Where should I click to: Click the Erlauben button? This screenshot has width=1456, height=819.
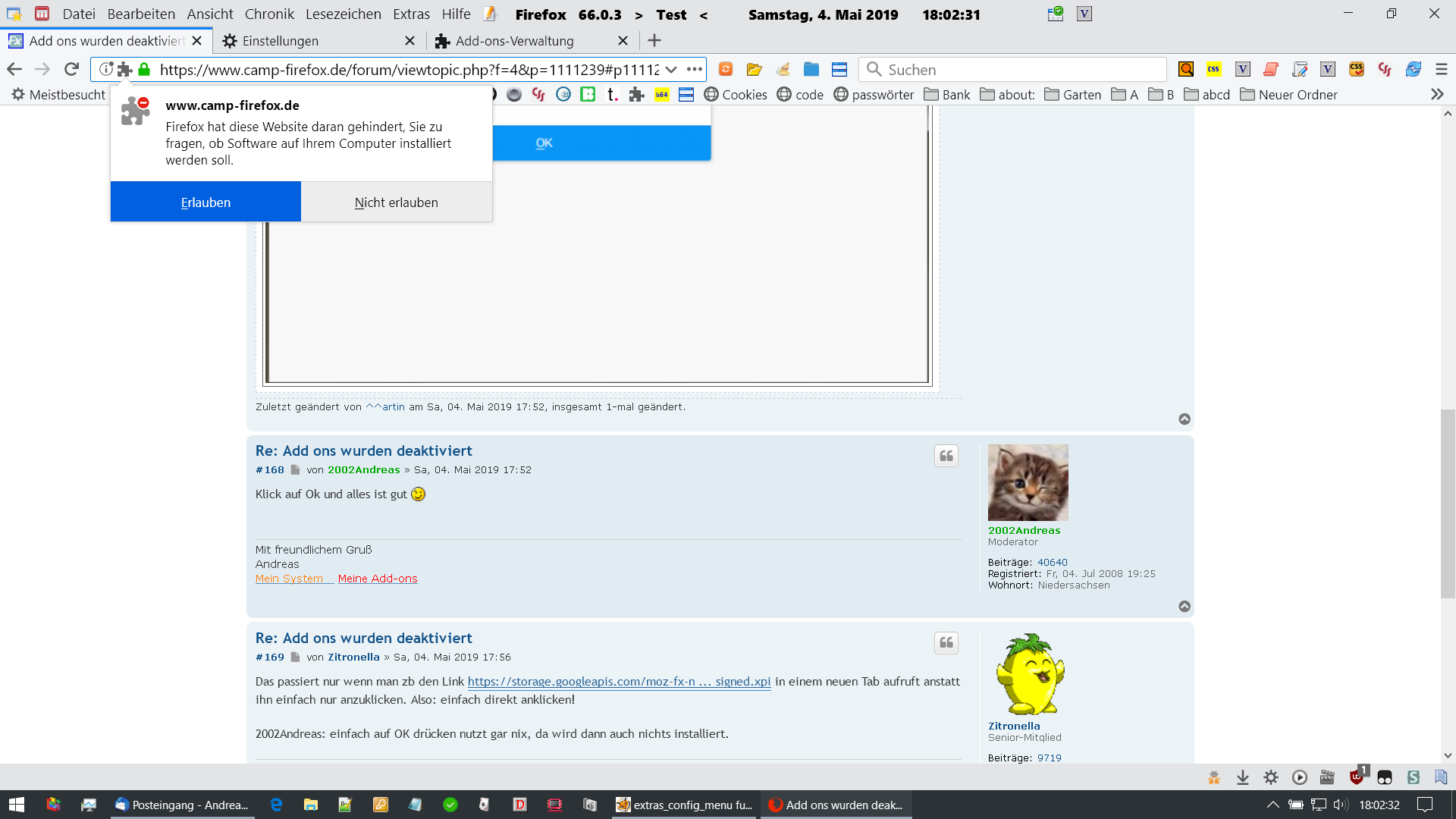click(x=206, y=202)
